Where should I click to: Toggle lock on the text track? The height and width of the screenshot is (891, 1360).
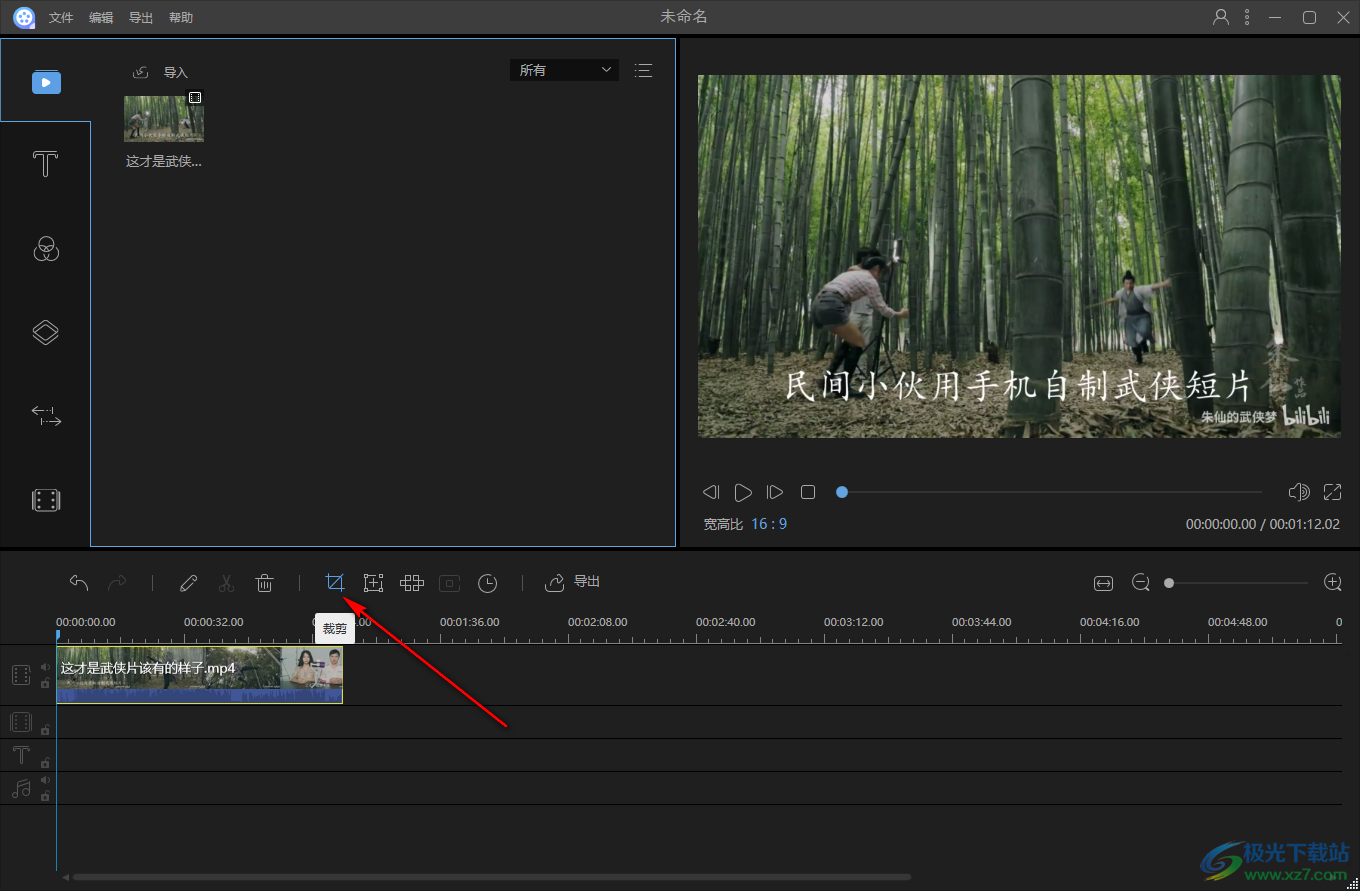tap(45, 763)
